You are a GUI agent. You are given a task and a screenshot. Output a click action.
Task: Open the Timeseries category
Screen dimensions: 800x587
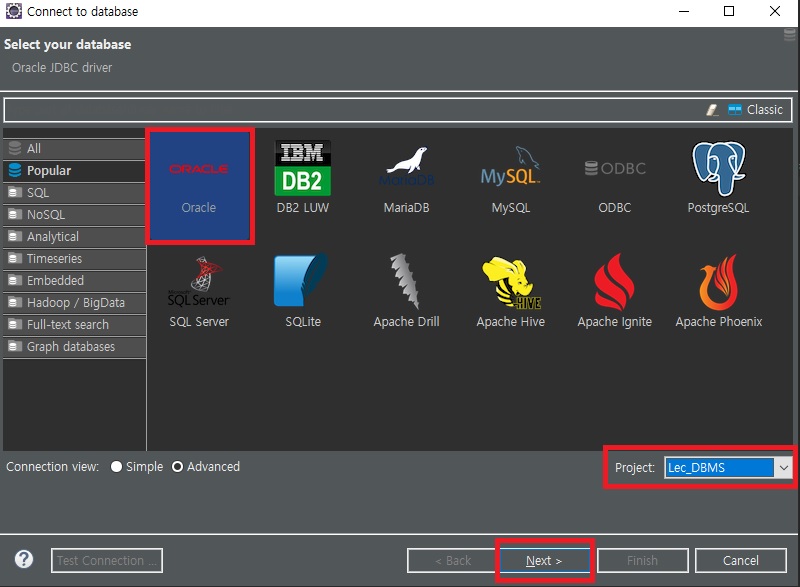(x=74, y=259)
